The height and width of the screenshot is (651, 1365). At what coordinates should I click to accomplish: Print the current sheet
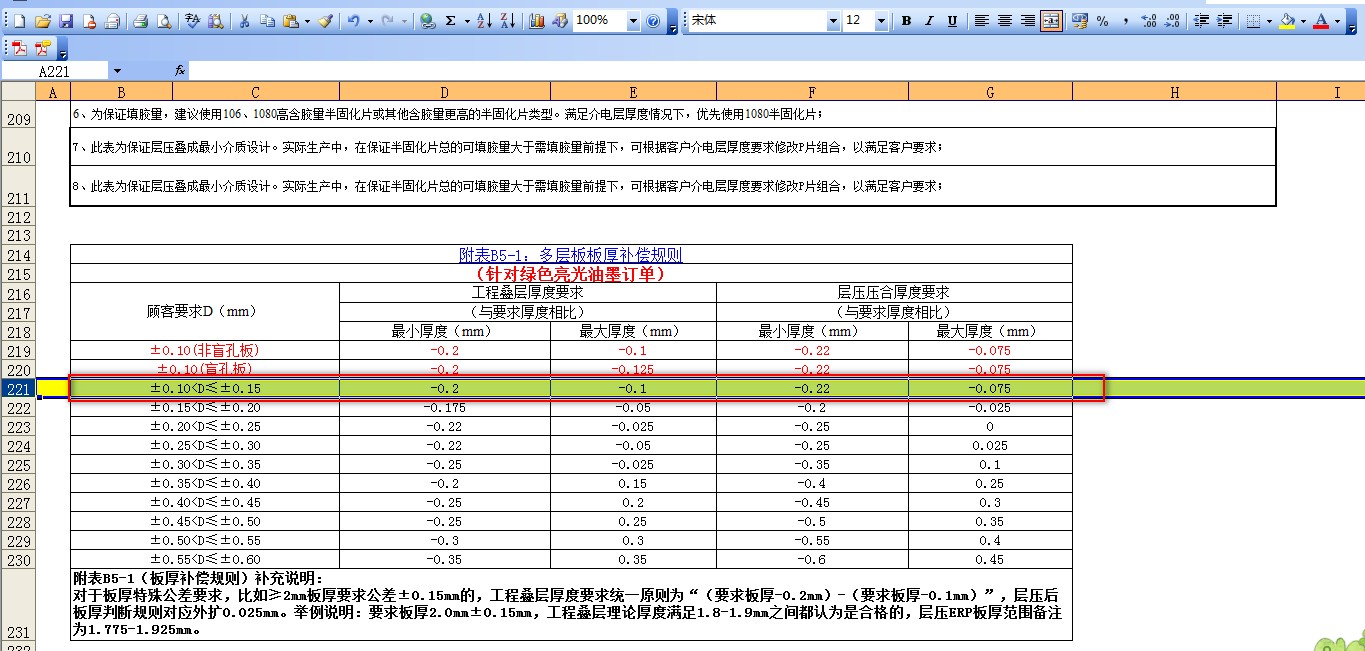pos(141,21)
